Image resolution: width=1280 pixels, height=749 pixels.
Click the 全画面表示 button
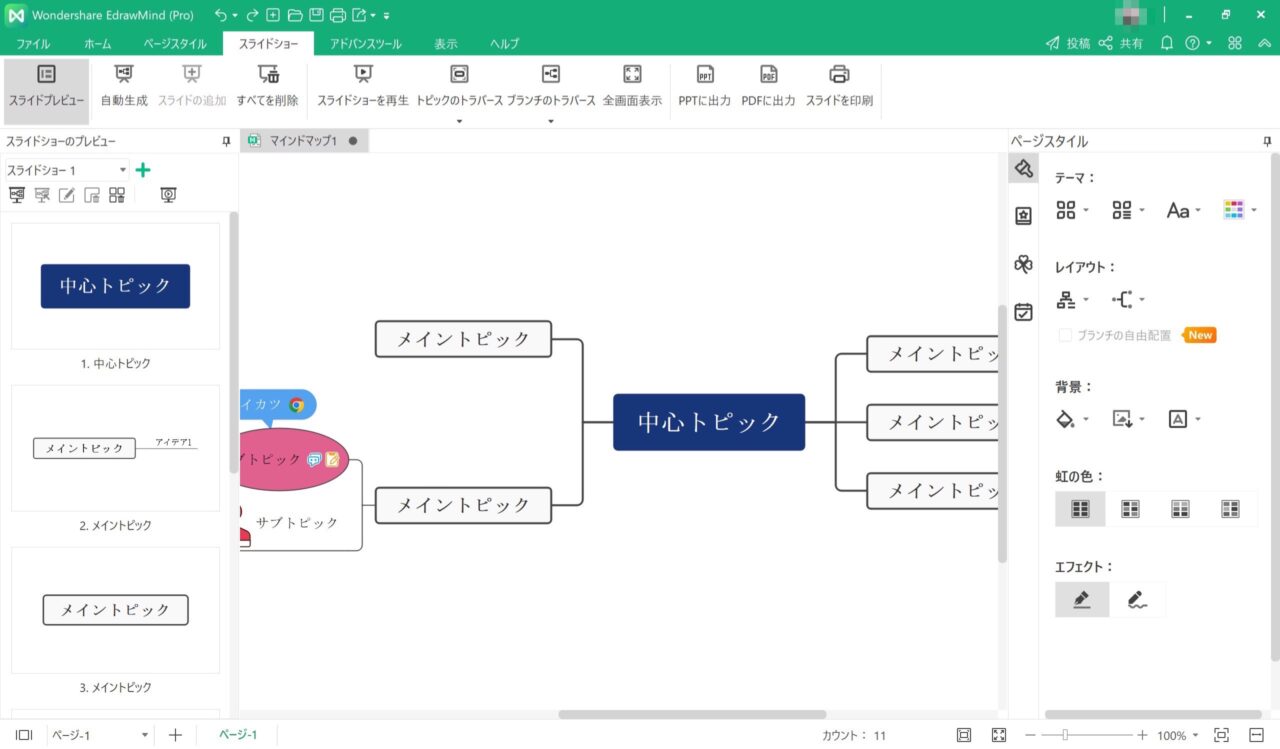click(632, 87)
